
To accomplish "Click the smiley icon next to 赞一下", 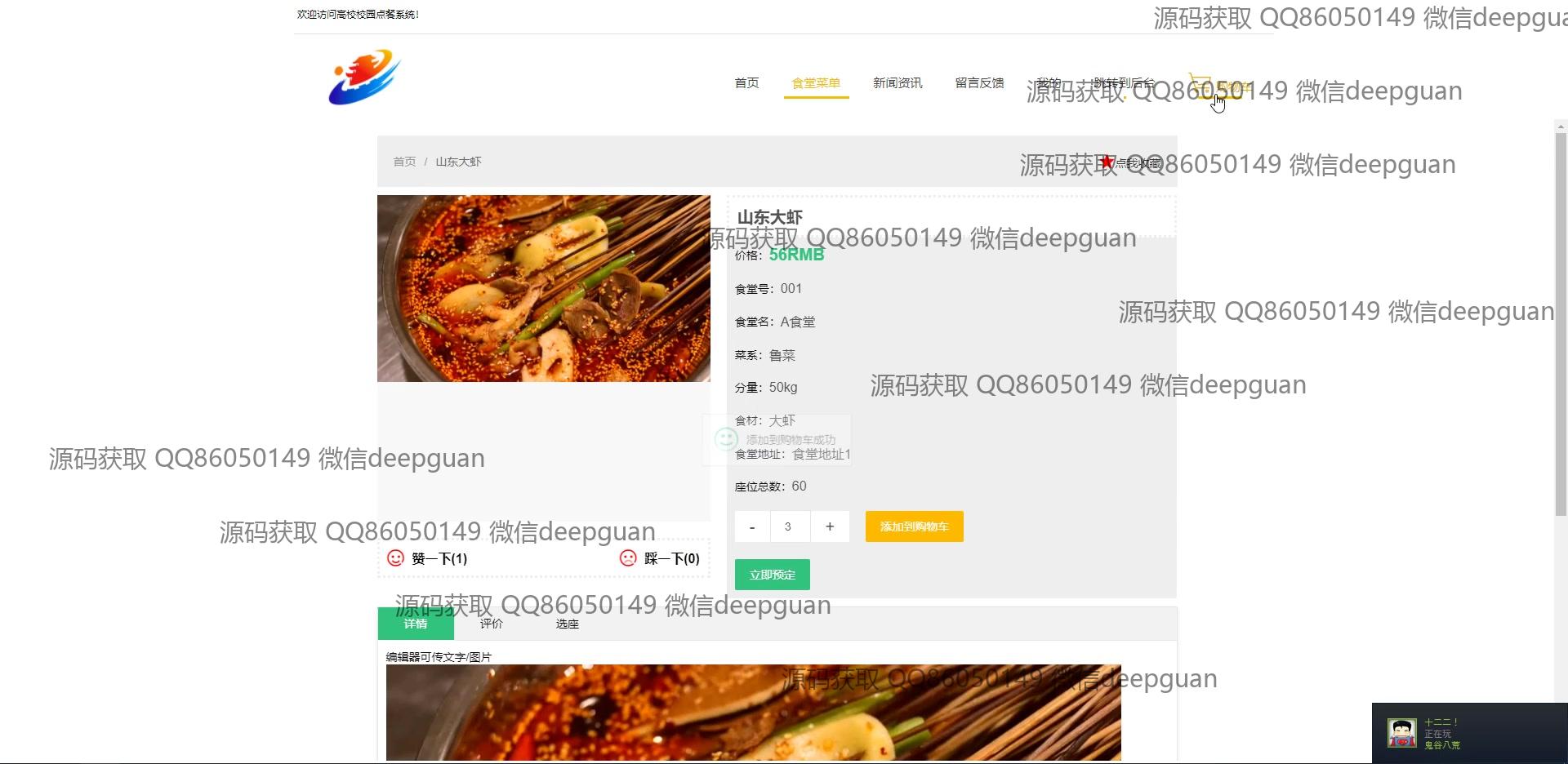I will point(394,558).
